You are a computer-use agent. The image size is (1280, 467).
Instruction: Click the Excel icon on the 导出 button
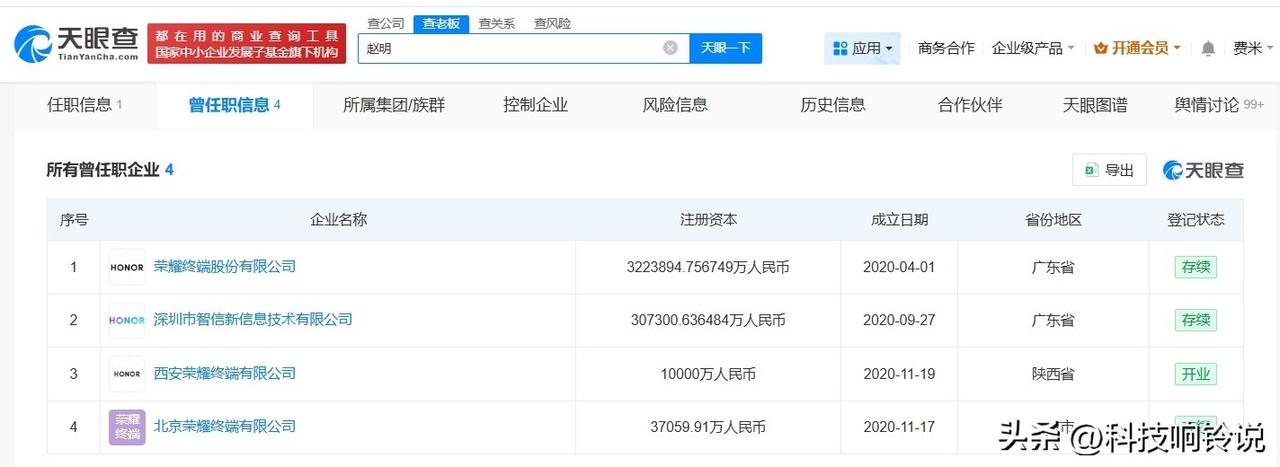click(x=1090, y=170)
